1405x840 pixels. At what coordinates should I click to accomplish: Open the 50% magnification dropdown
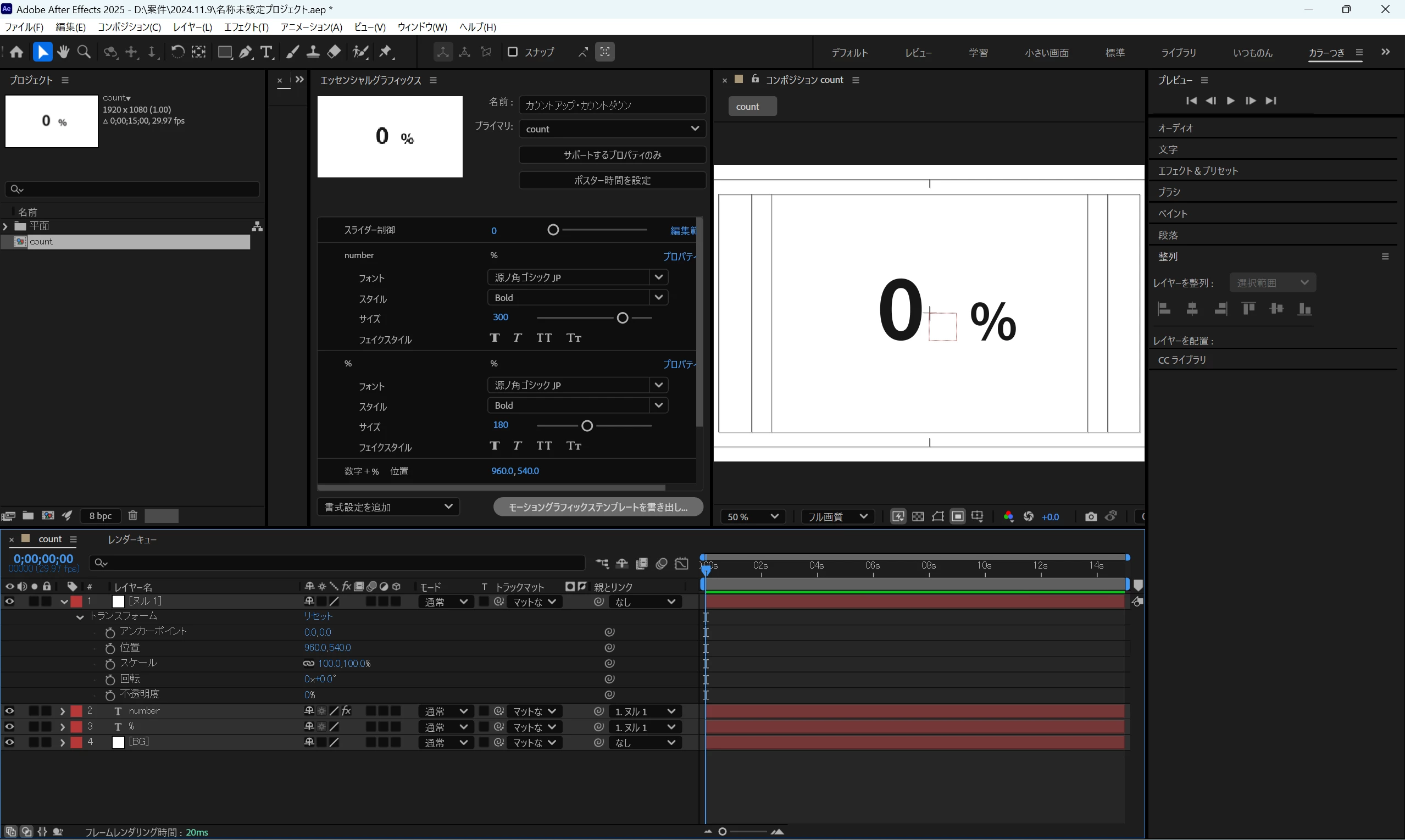coord(752,516)
